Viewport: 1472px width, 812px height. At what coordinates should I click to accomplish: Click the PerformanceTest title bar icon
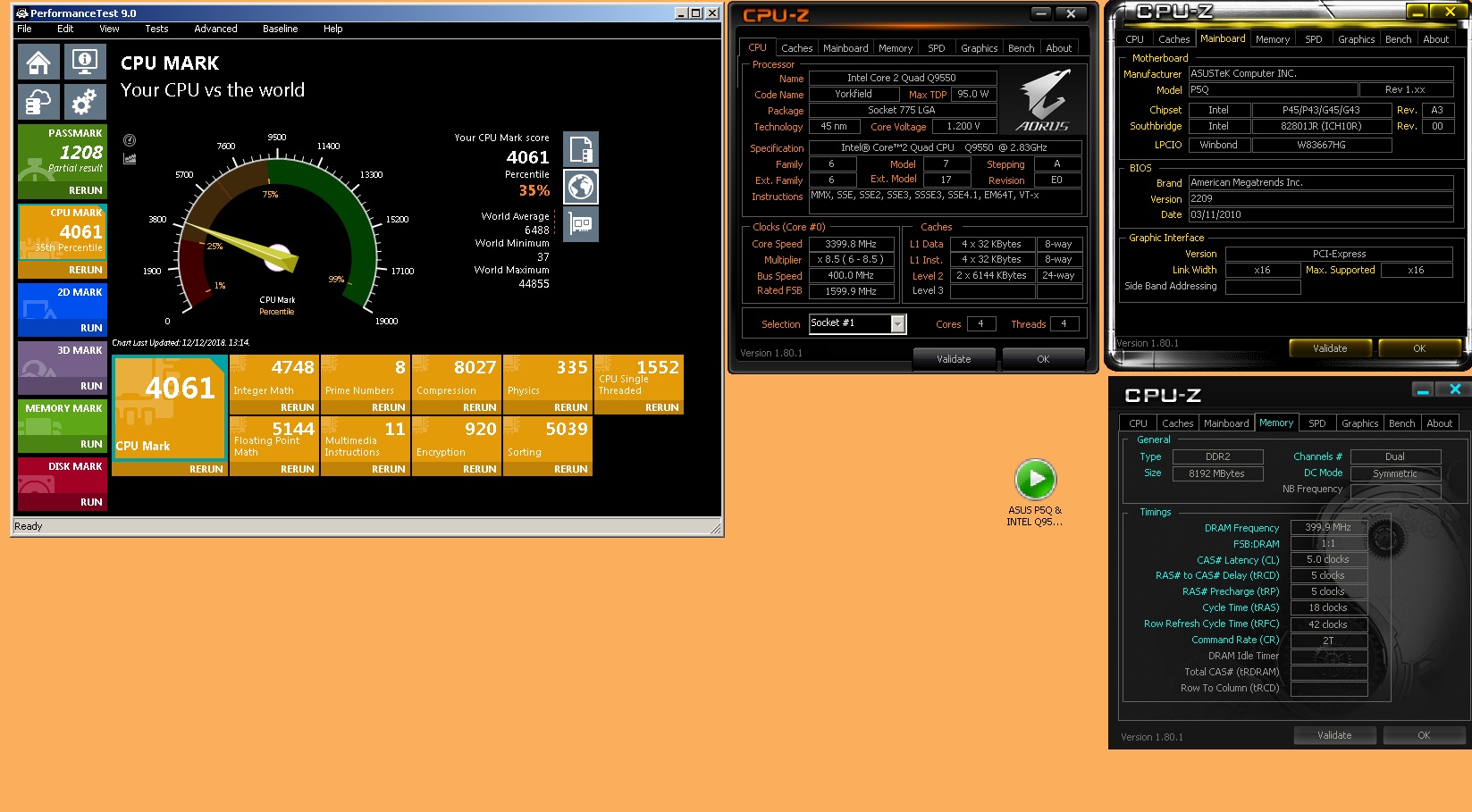click(x=22, y=13)
